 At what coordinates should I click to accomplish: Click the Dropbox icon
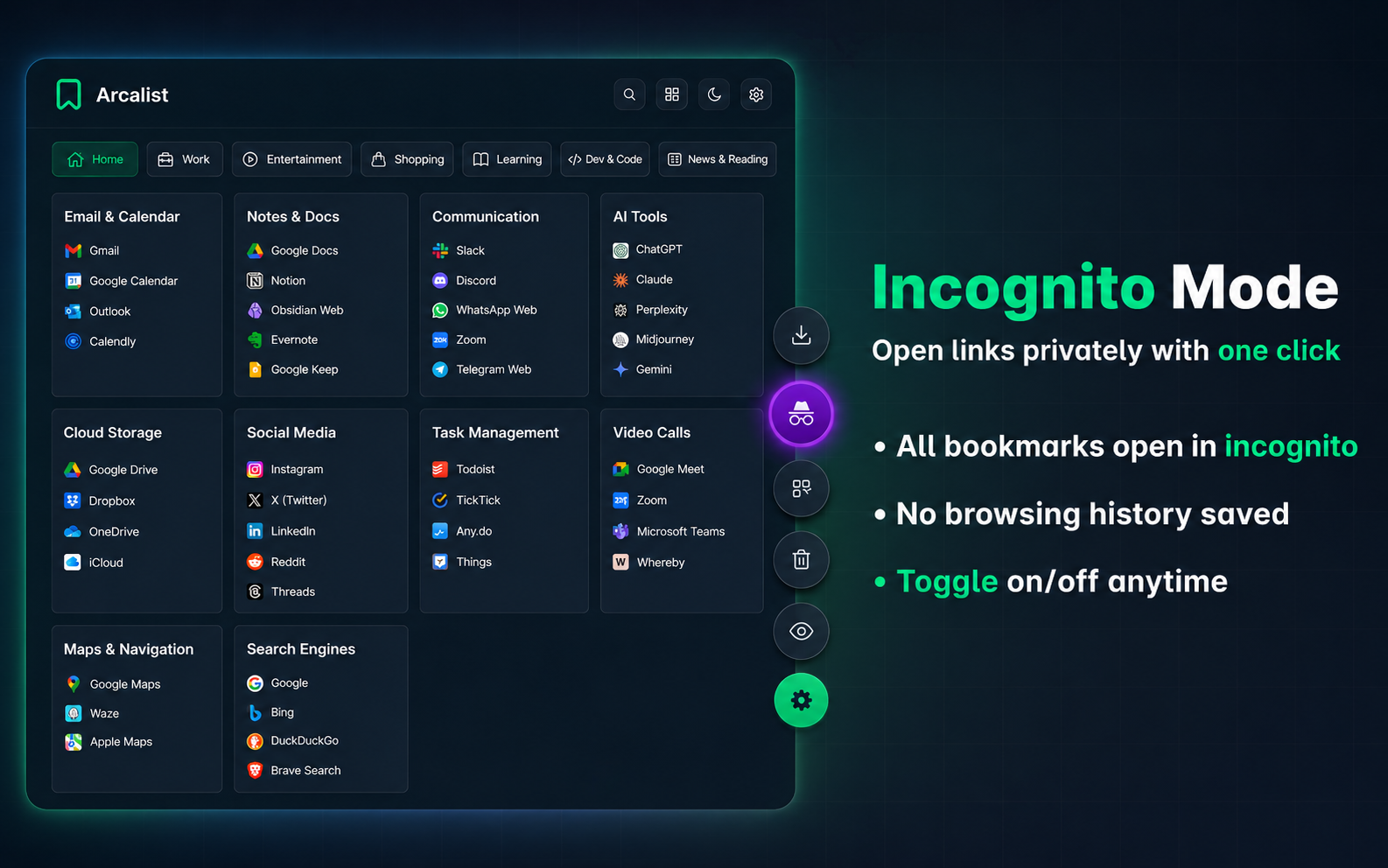(73, 501)
